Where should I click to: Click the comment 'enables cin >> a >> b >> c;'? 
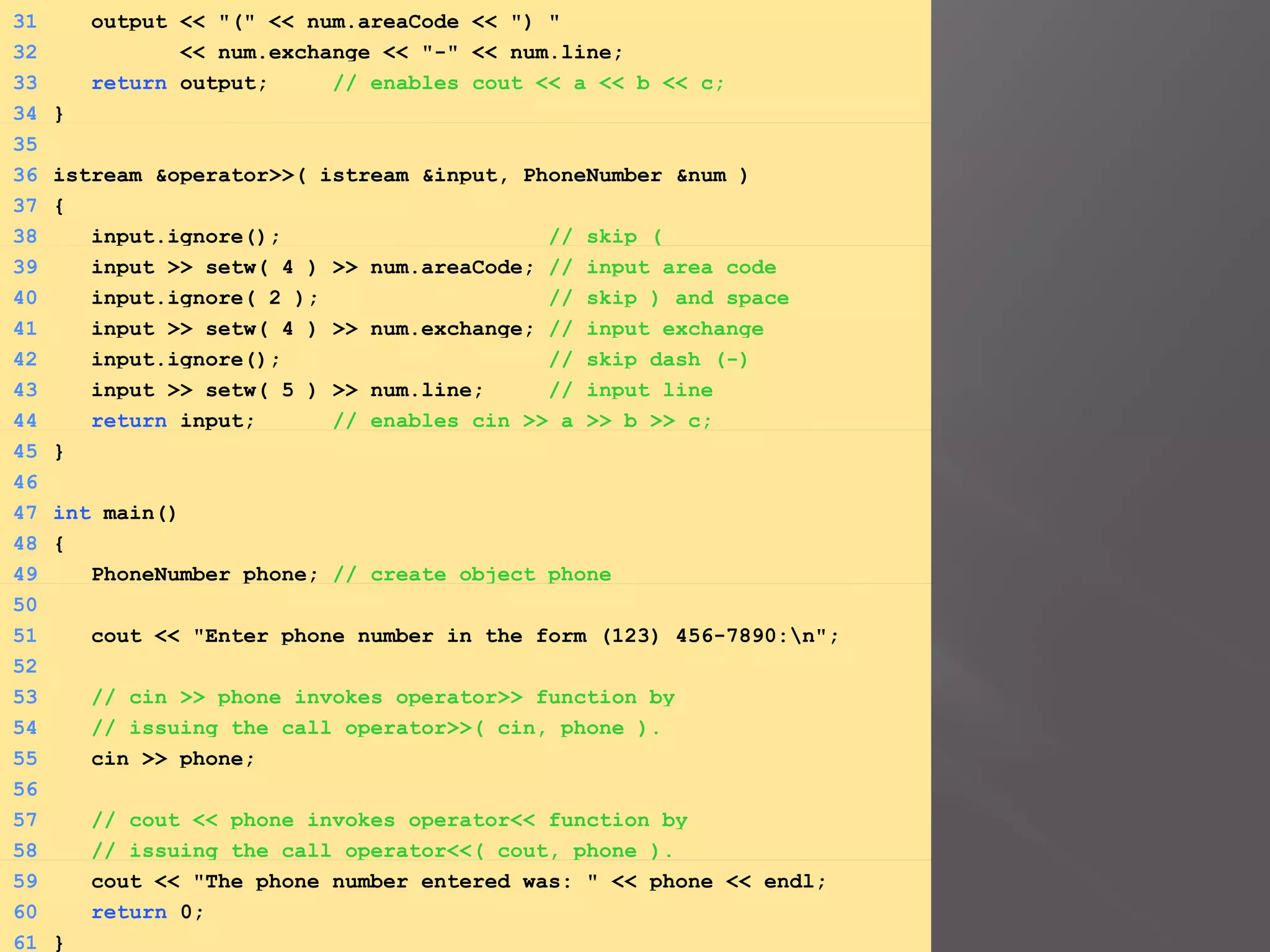(x=541, y=421)
